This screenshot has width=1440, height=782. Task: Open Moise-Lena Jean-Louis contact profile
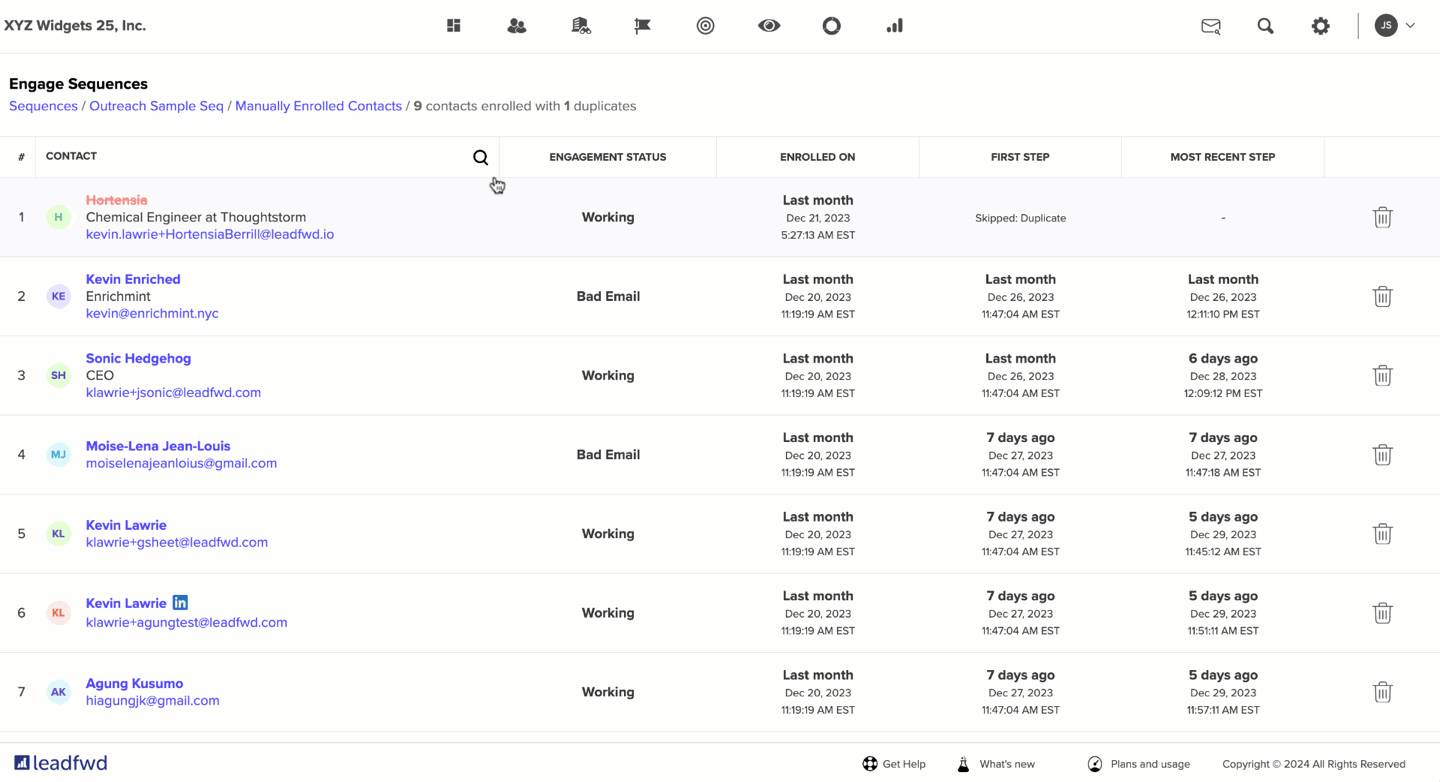point(158,446)
